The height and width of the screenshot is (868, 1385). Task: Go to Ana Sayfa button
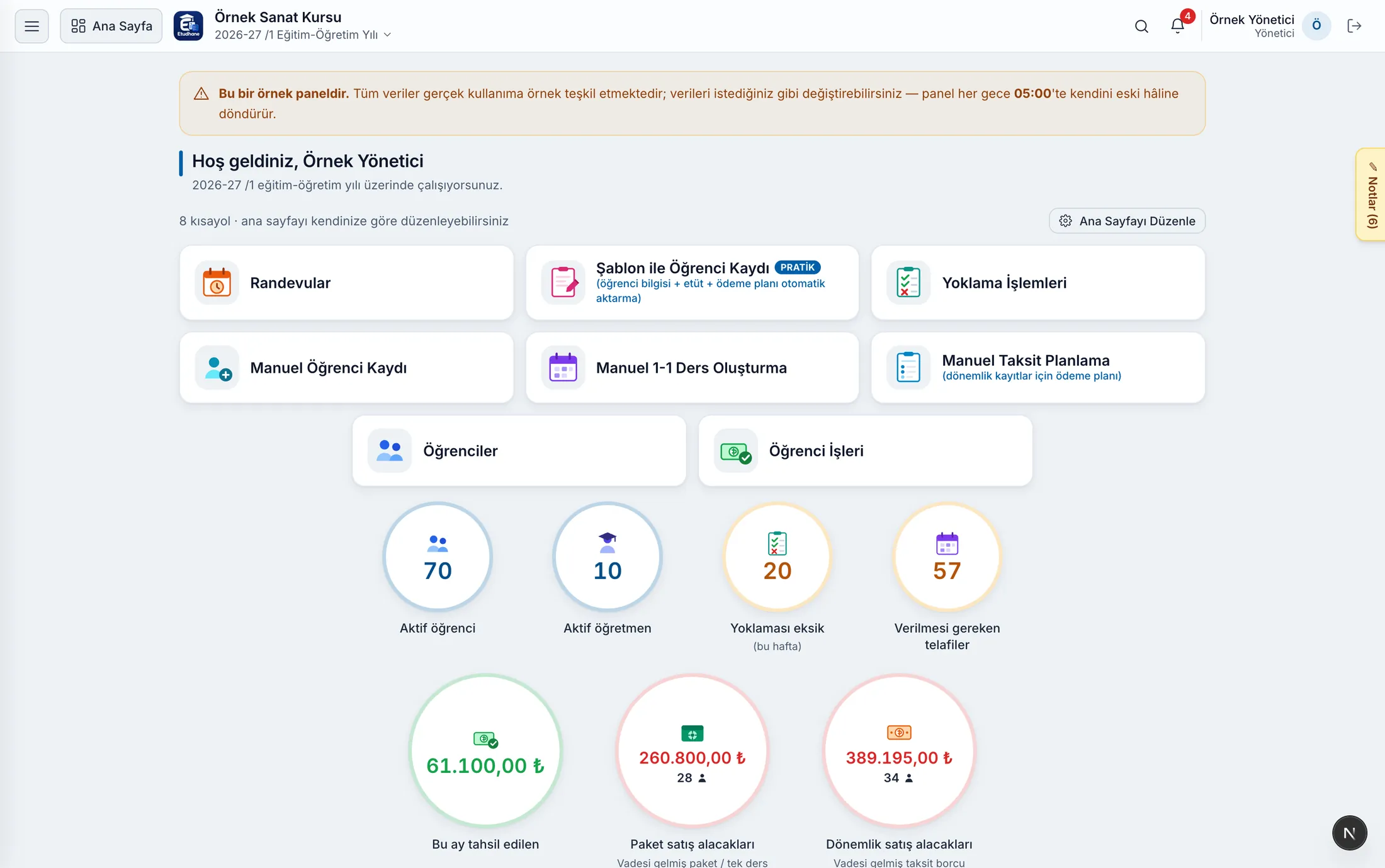(x=111, y=26)
